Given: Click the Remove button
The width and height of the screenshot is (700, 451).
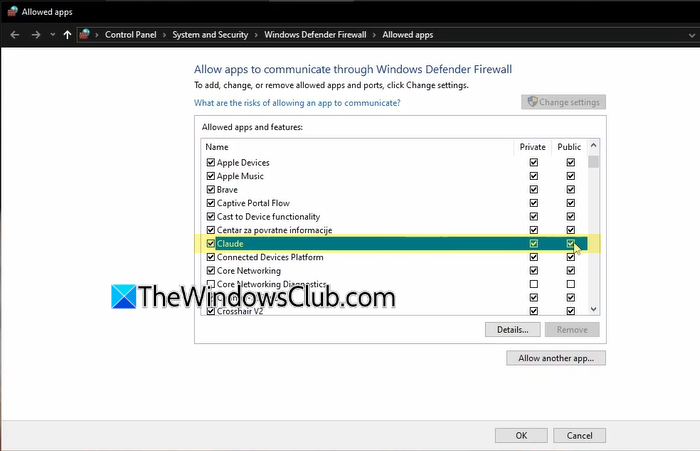Looking at the screenshot, I should click(x=572, y=330).
